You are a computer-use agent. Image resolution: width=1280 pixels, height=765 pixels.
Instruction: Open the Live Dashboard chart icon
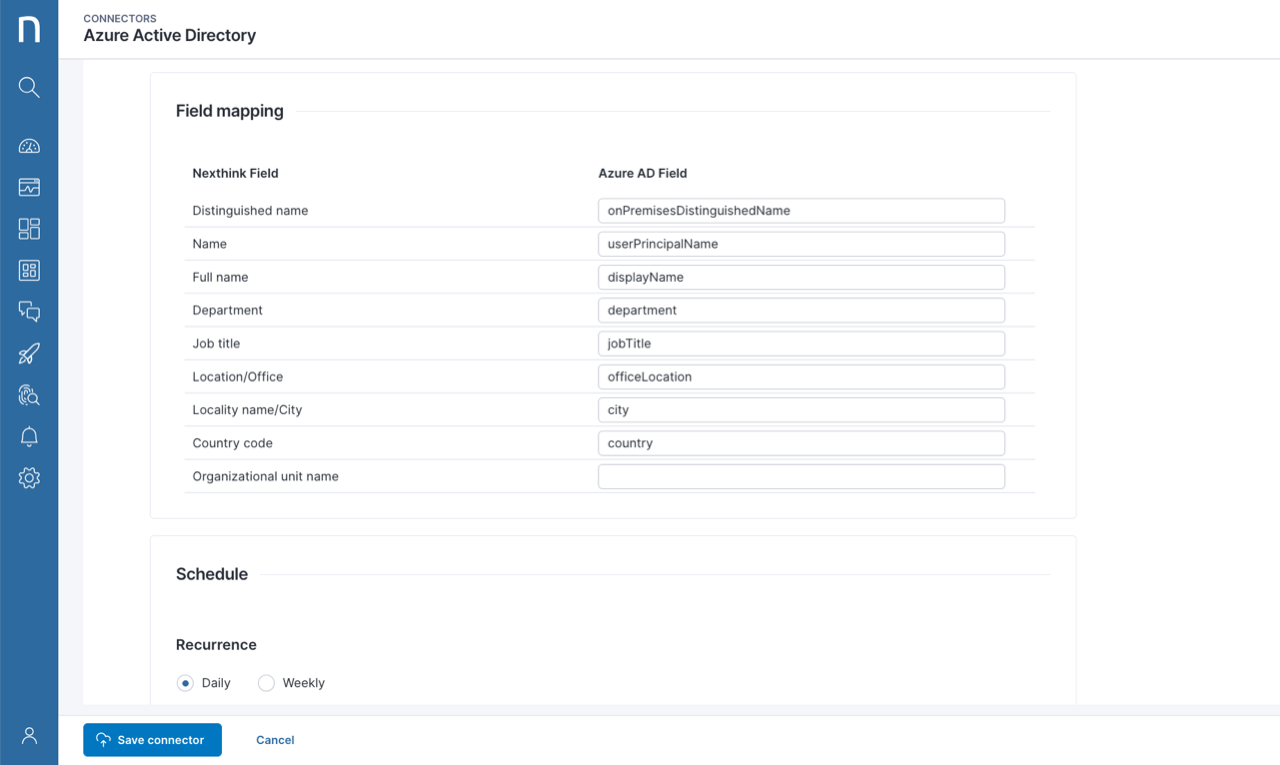click(29, 187)
